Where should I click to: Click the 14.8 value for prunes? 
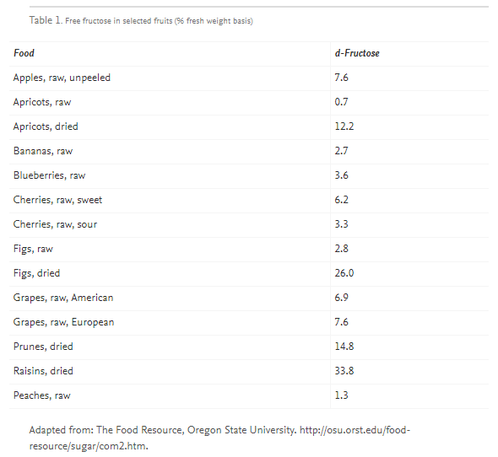point(344,346)
